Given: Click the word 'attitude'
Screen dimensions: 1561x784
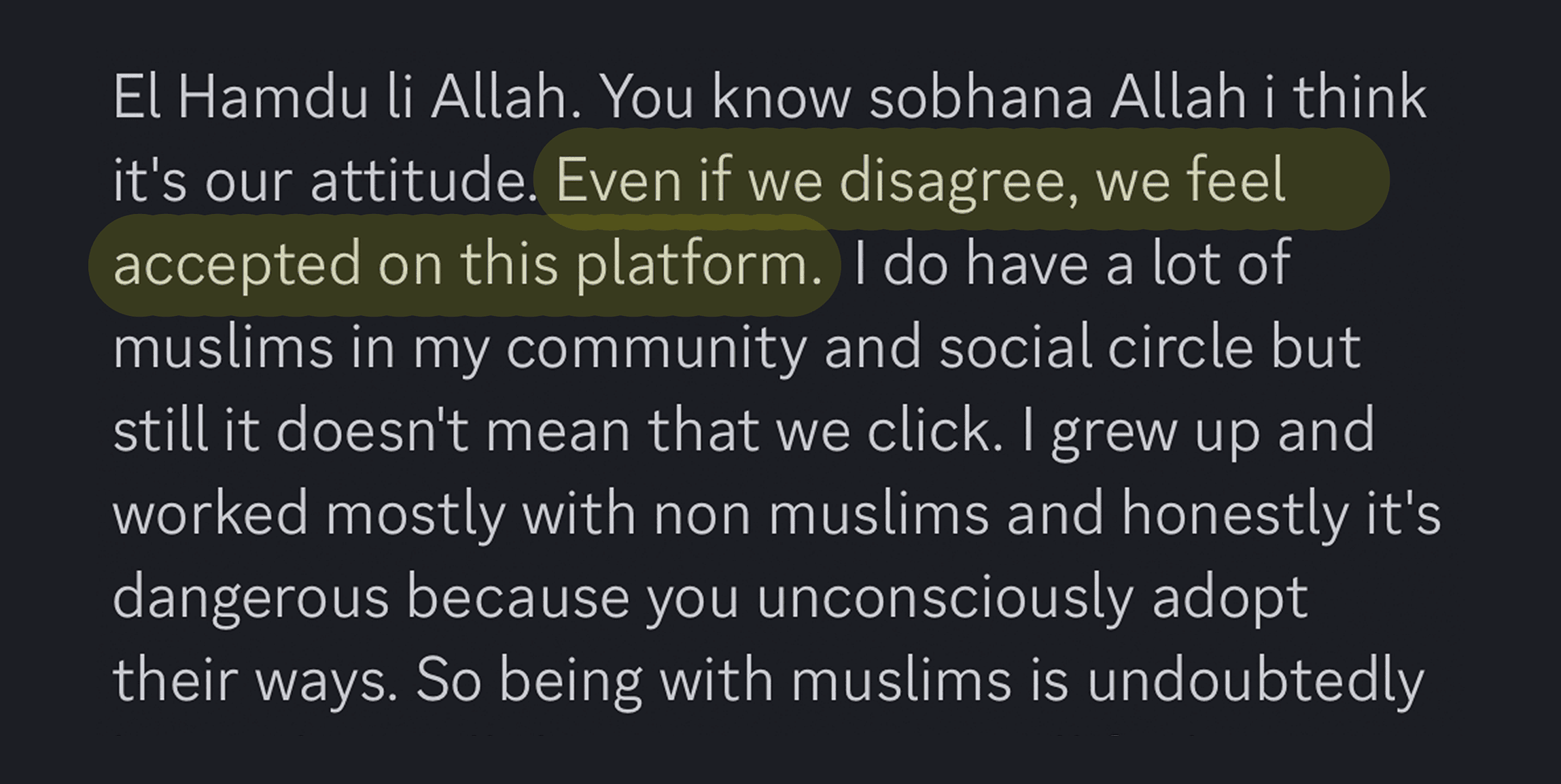Looking at the screenshot, I should point(419,181).
